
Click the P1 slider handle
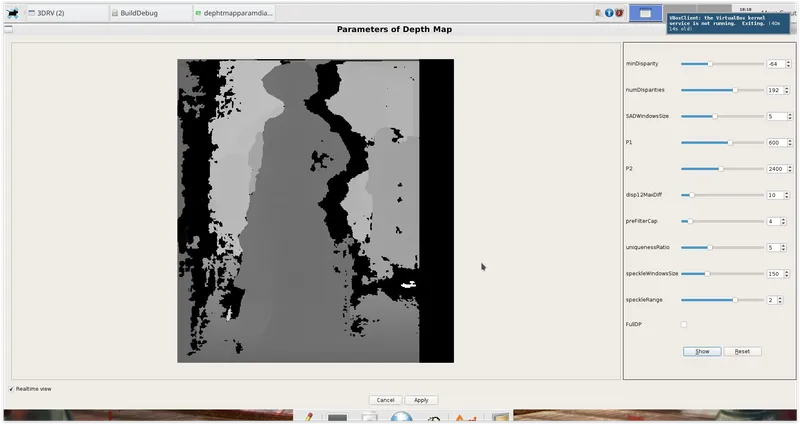click(x=730, y=143)
